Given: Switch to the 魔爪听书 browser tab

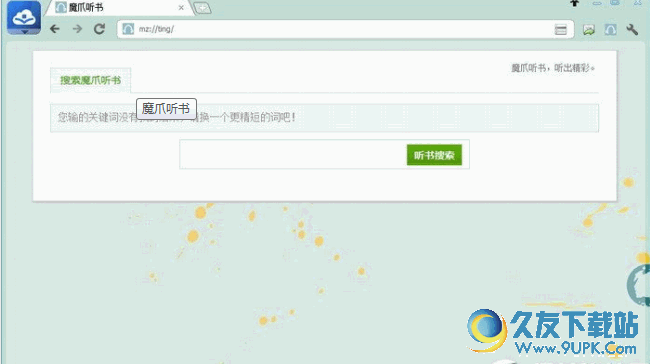Looking at the screenshot, I should point(119,7).
